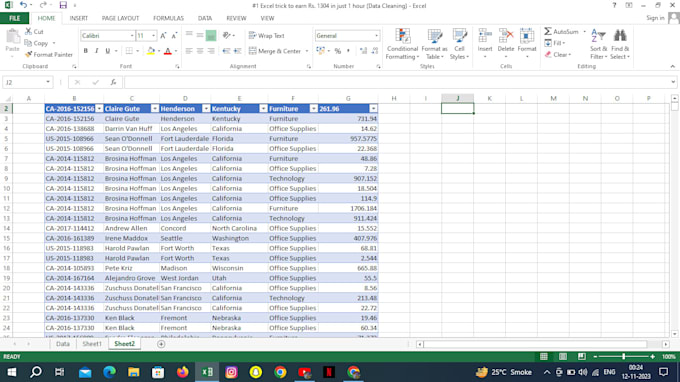Click the Copy button

[x=36, y=43]
